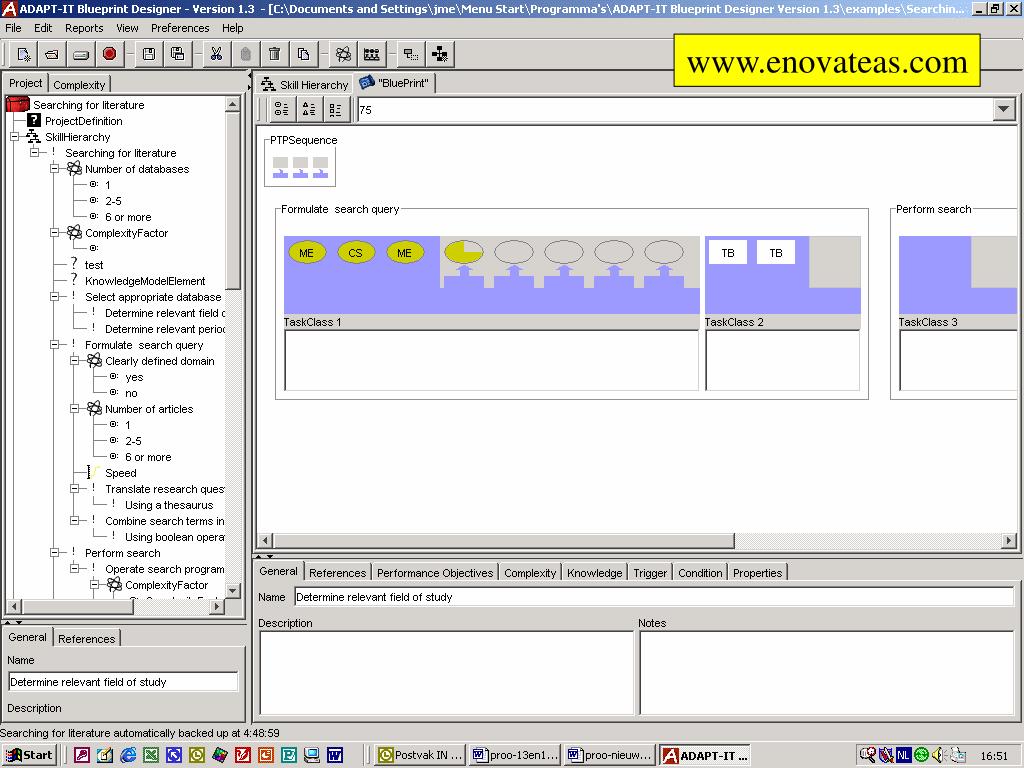Click the scissors Cut icon
This screenshot has height=768, width=1024.
(x=216, y=54)
